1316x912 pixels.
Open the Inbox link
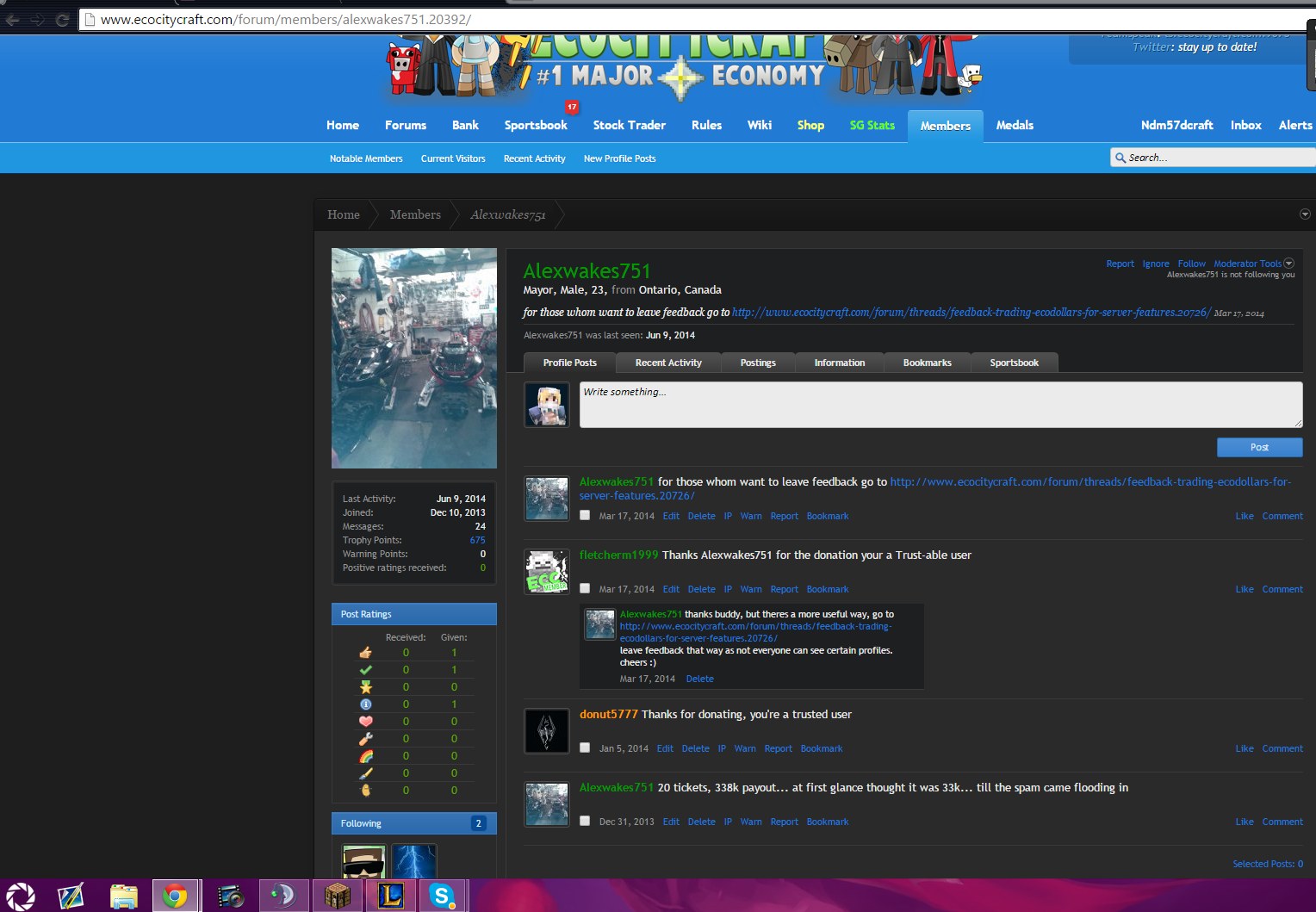click(x=1246, y=125)
